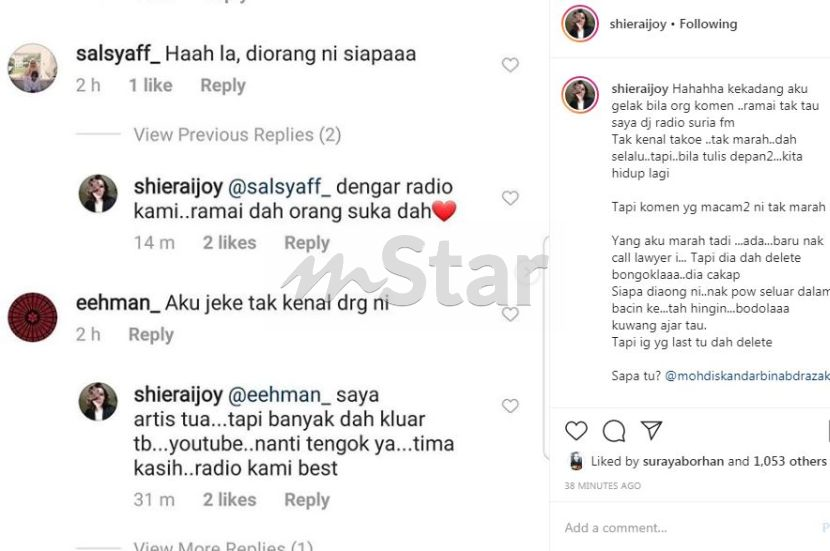The height and width of the screenshot is (551, 830).
Task: Open surayaborhan from liked-by line
Action: pos(683,462)
